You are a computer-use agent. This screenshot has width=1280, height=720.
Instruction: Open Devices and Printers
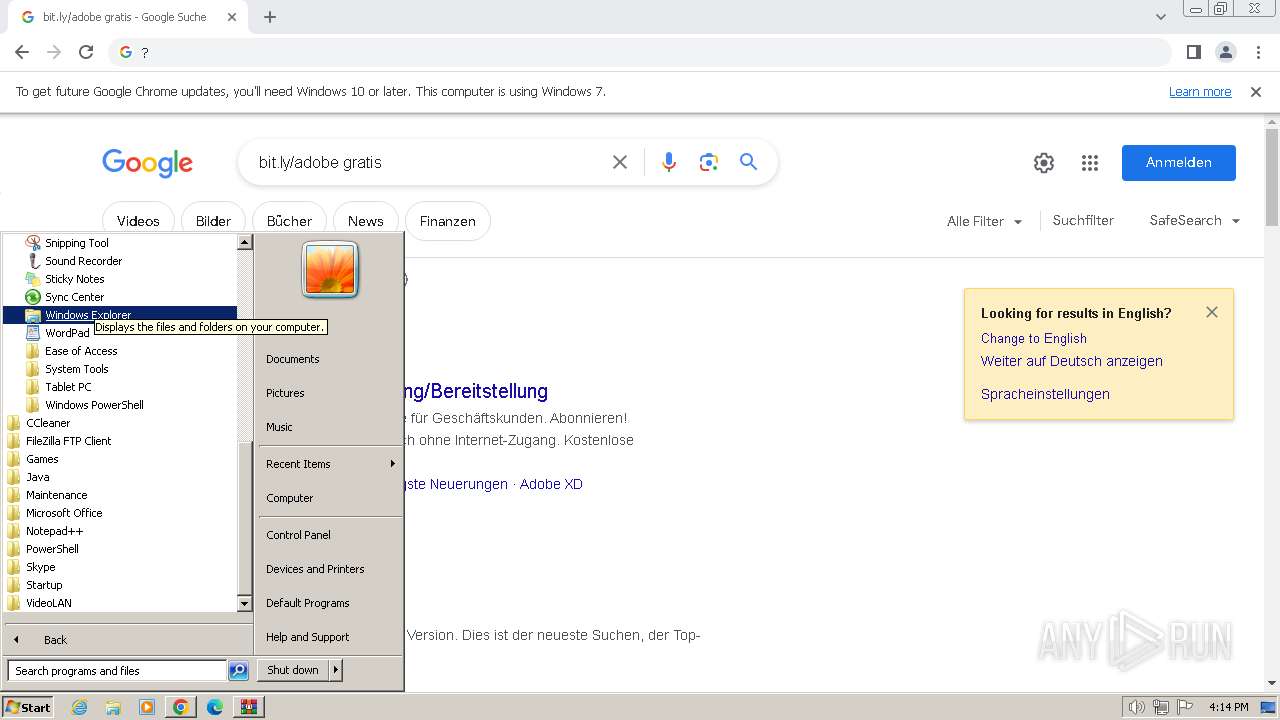(x=315, y=569)
